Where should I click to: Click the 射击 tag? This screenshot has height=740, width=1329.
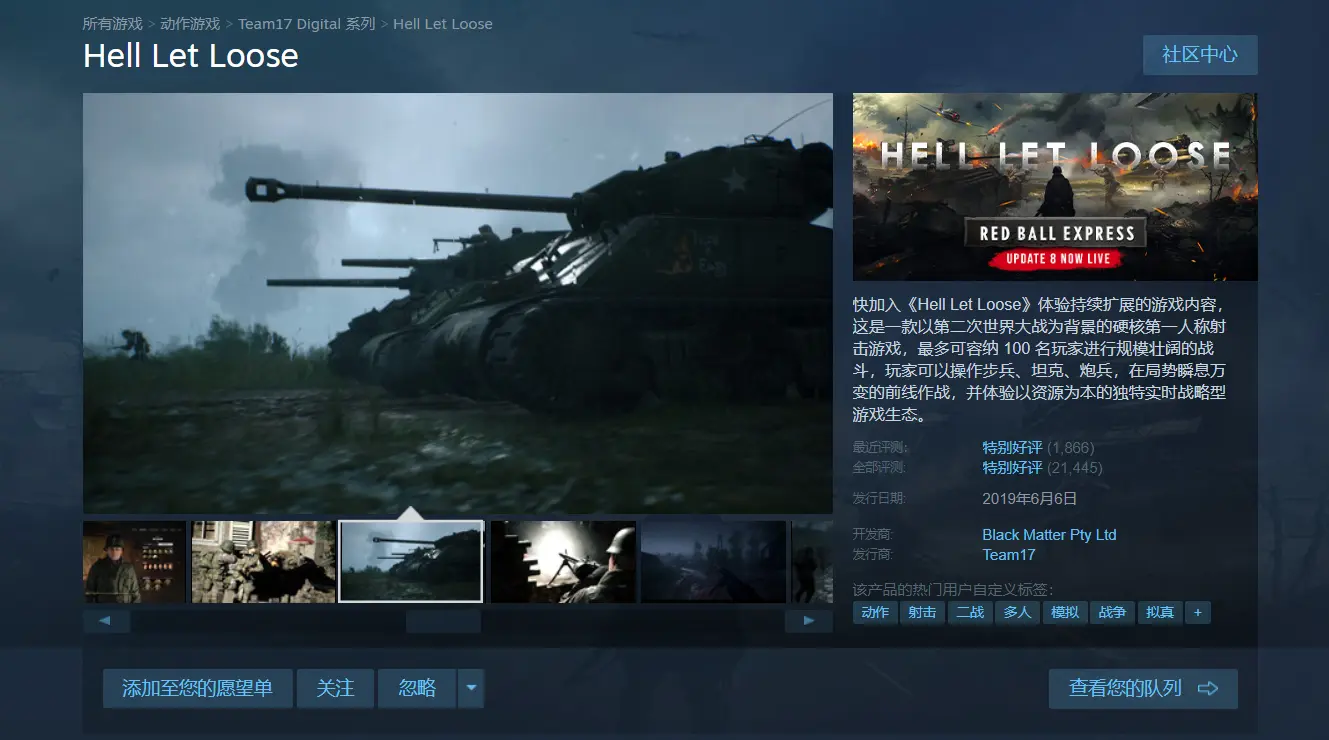(x=923, y=612)
